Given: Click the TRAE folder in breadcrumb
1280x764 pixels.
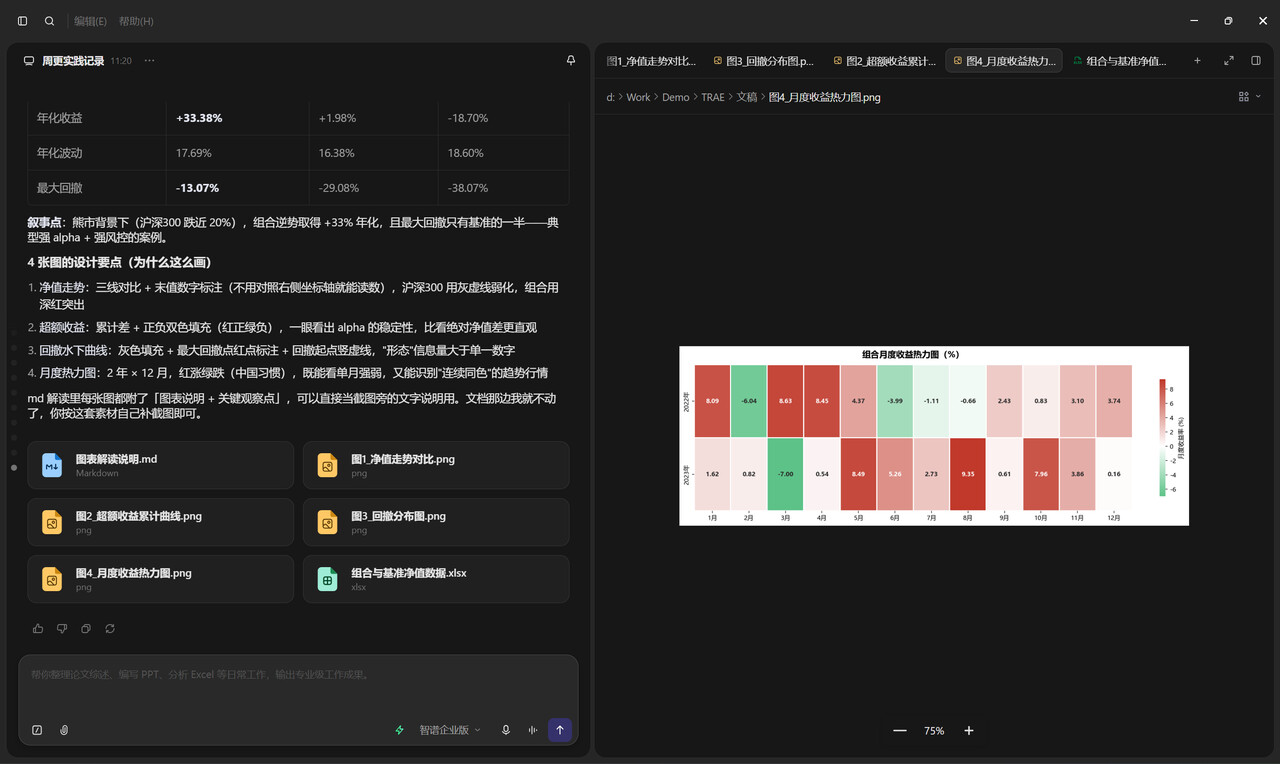Looking at the screenshot, I should tap(713, 97).
